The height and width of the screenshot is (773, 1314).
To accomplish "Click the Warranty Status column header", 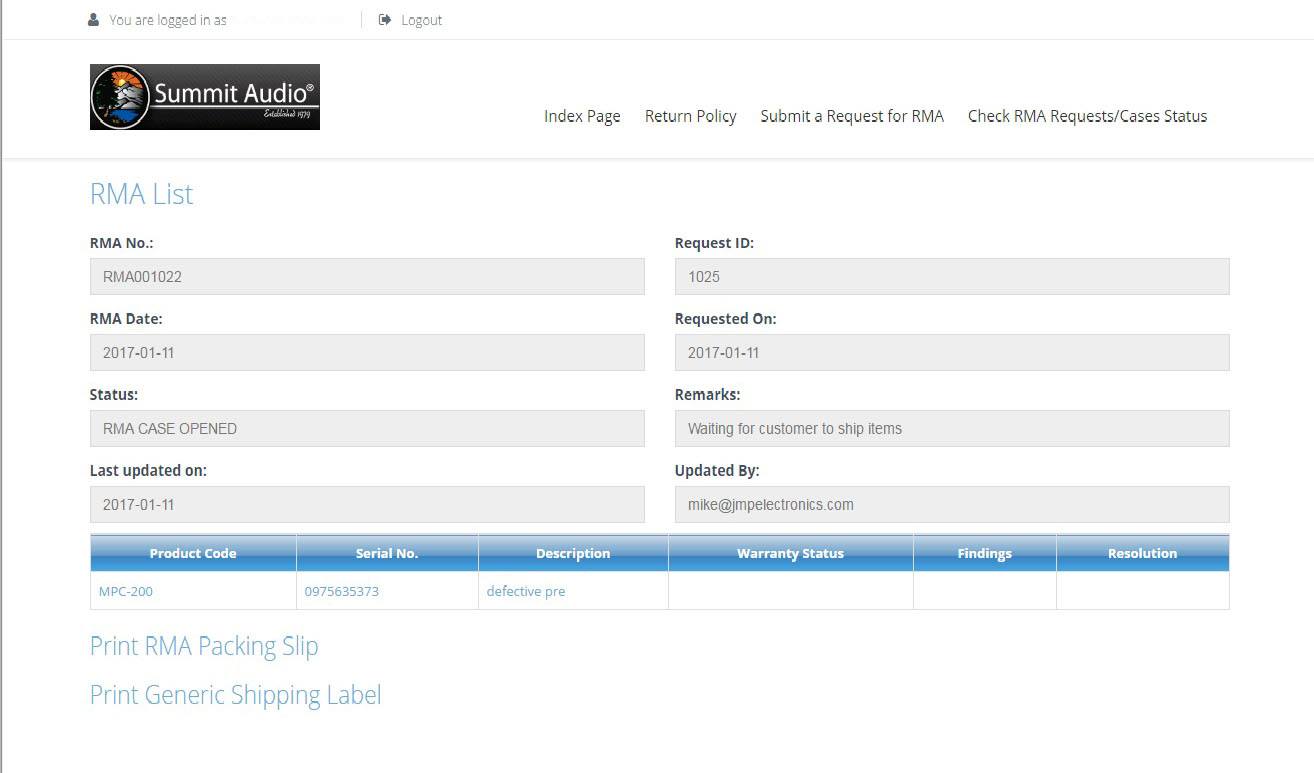I will tap(790, 553).
